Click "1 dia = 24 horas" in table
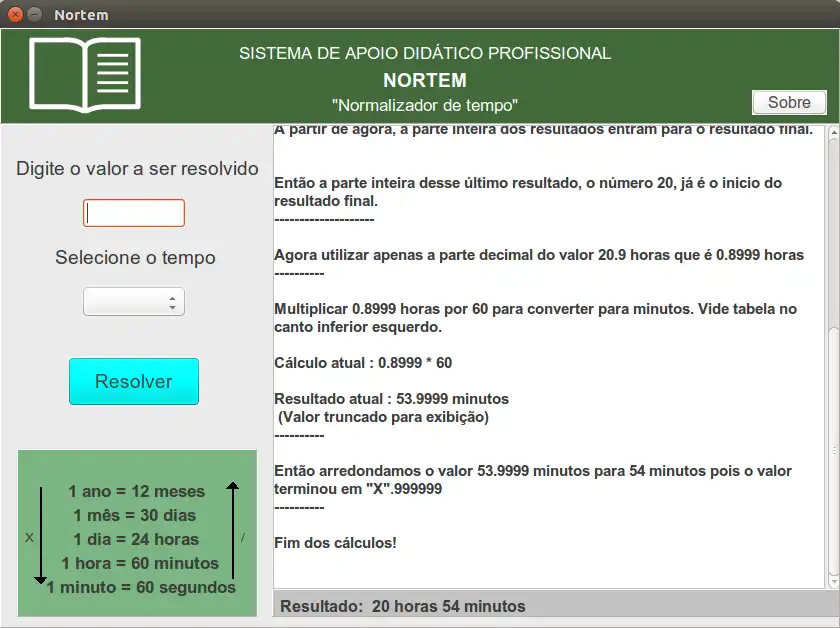 click(x=136, y=540)
